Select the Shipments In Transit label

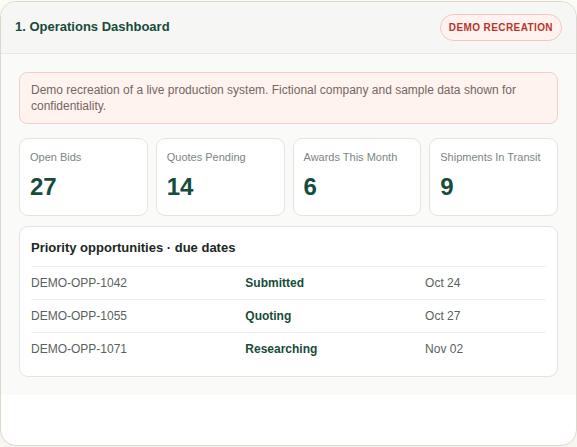490,157
